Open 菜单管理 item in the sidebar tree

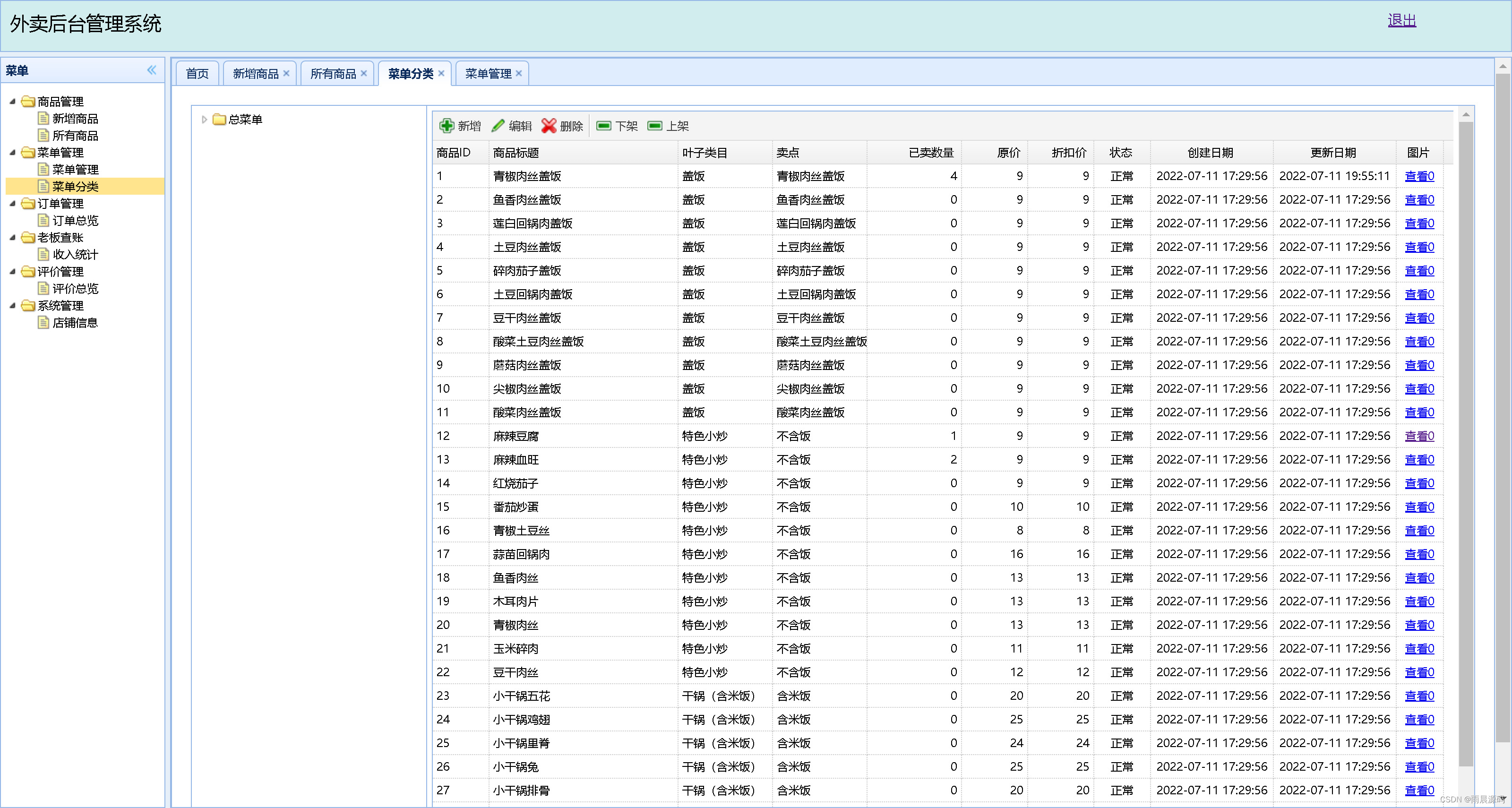point(75,170)
